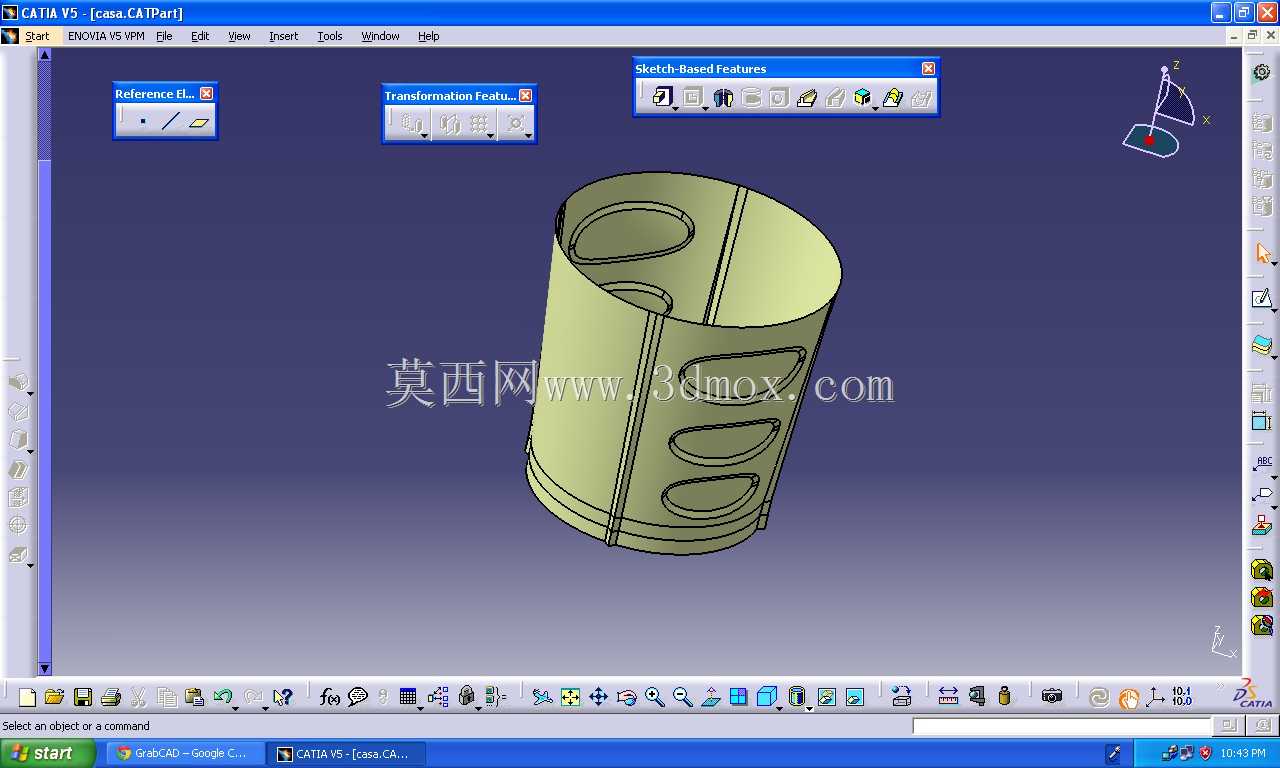The image size is (1280, 768).
Task: Create a Line from Reference Elements toolbar
Action: (x=171, y=122)
